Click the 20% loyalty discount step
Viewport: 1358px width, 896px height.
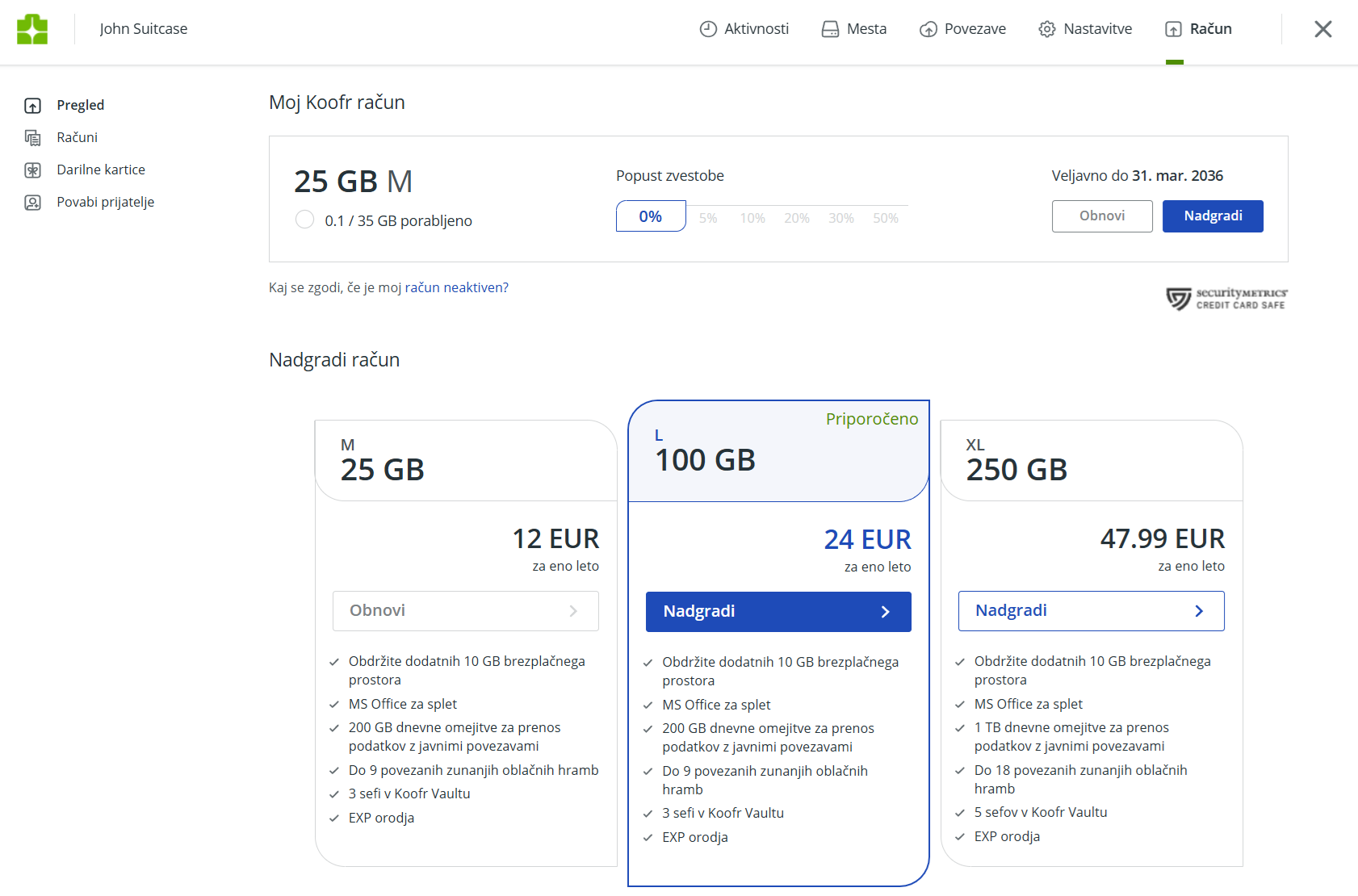click(797, 218)
